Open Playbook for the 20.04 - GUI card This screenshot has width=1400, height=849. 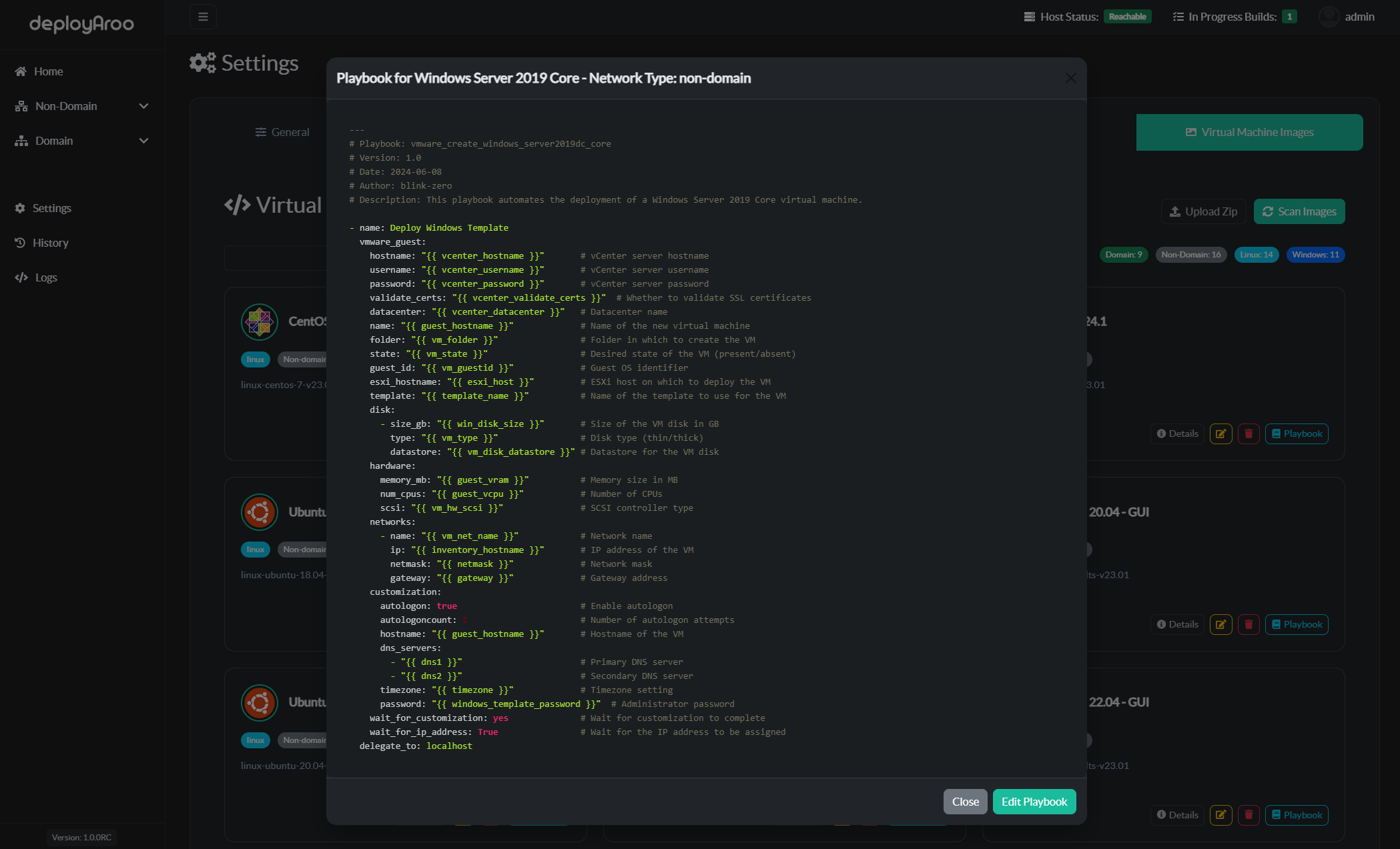(1297, 624)
